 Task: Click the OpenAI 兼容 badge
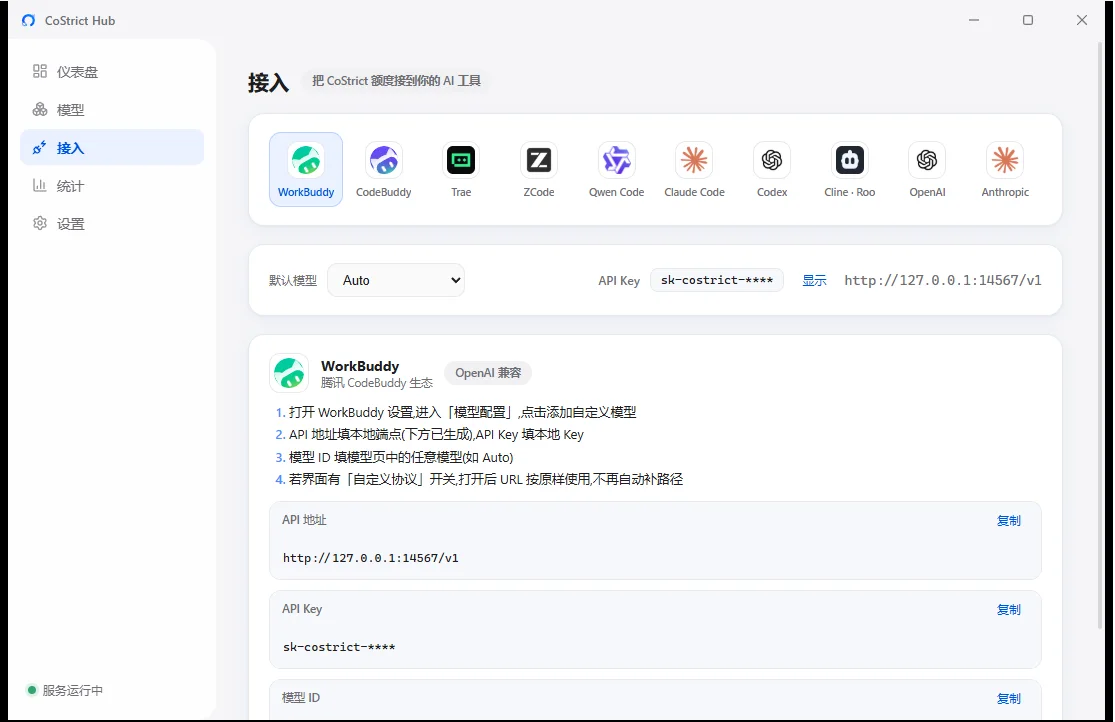(x=488, y=373)
